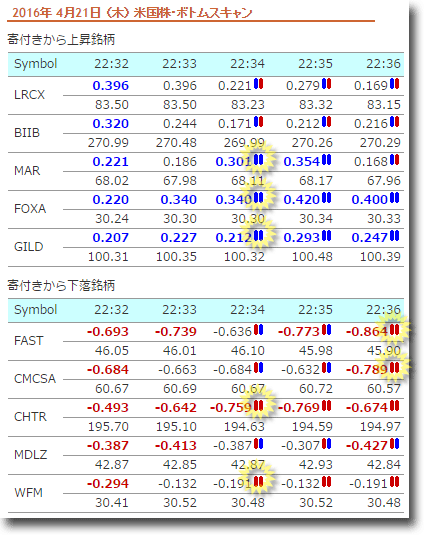
Task: Select CHTR price 195.70
Action: pyautogui.click(x=108, y=426)
